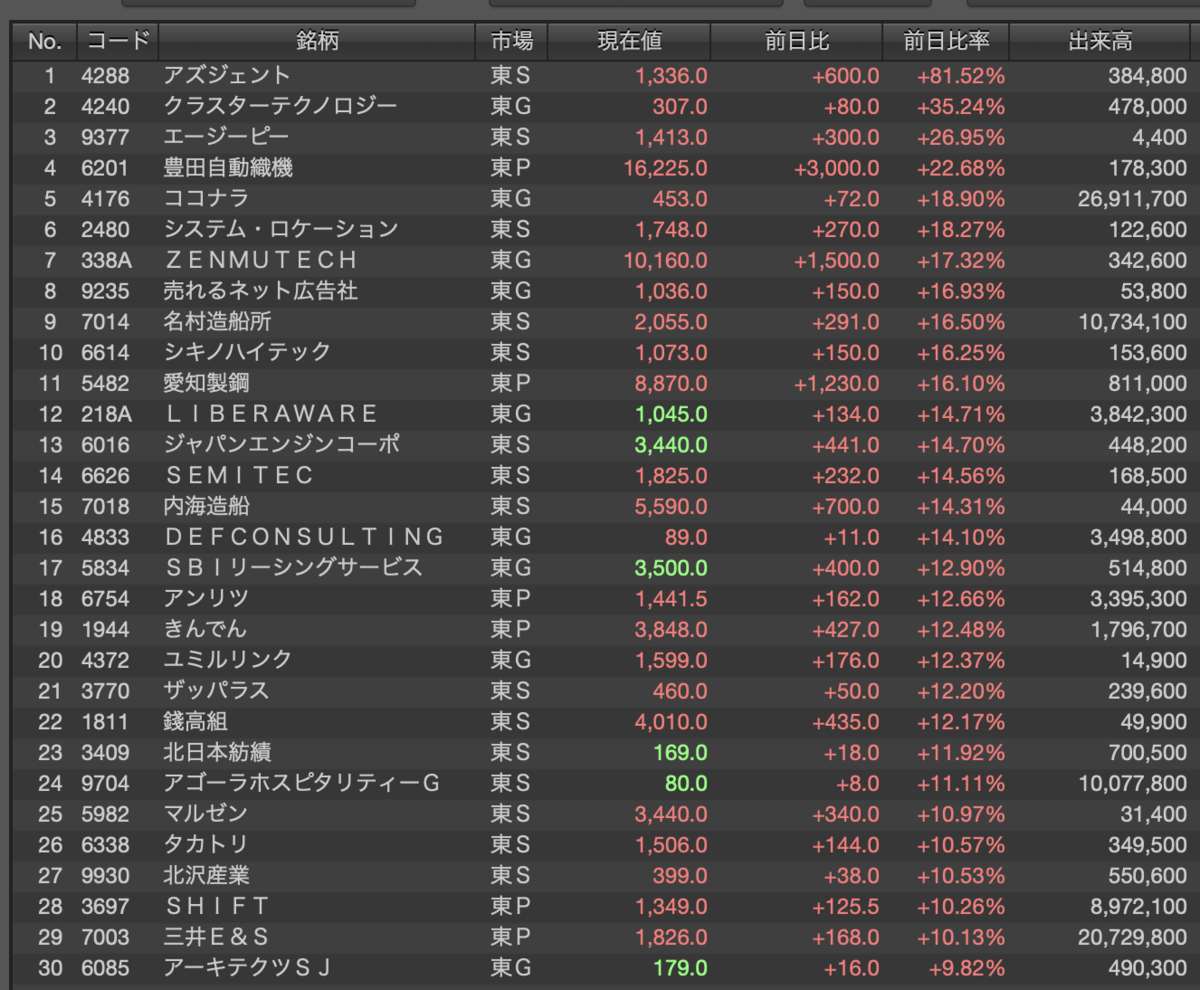
Task: Sort by the No. column header
Action: (45, 42)
